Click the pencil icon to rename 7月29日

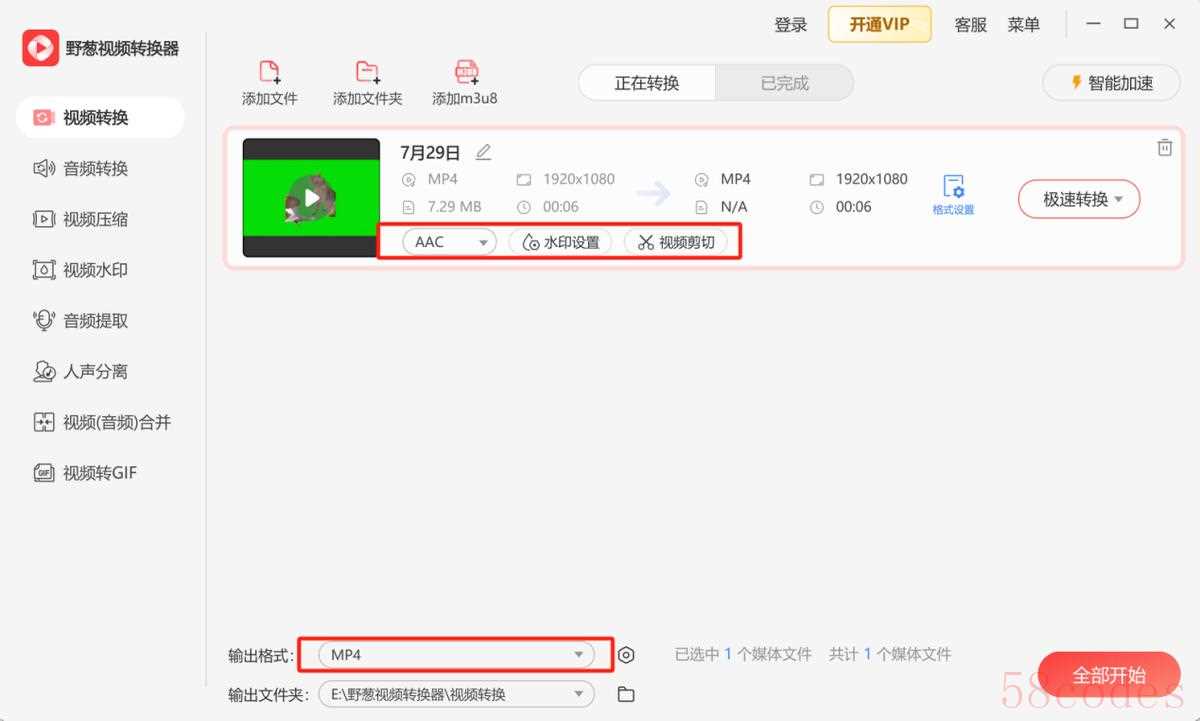click(x=483, y=152)
